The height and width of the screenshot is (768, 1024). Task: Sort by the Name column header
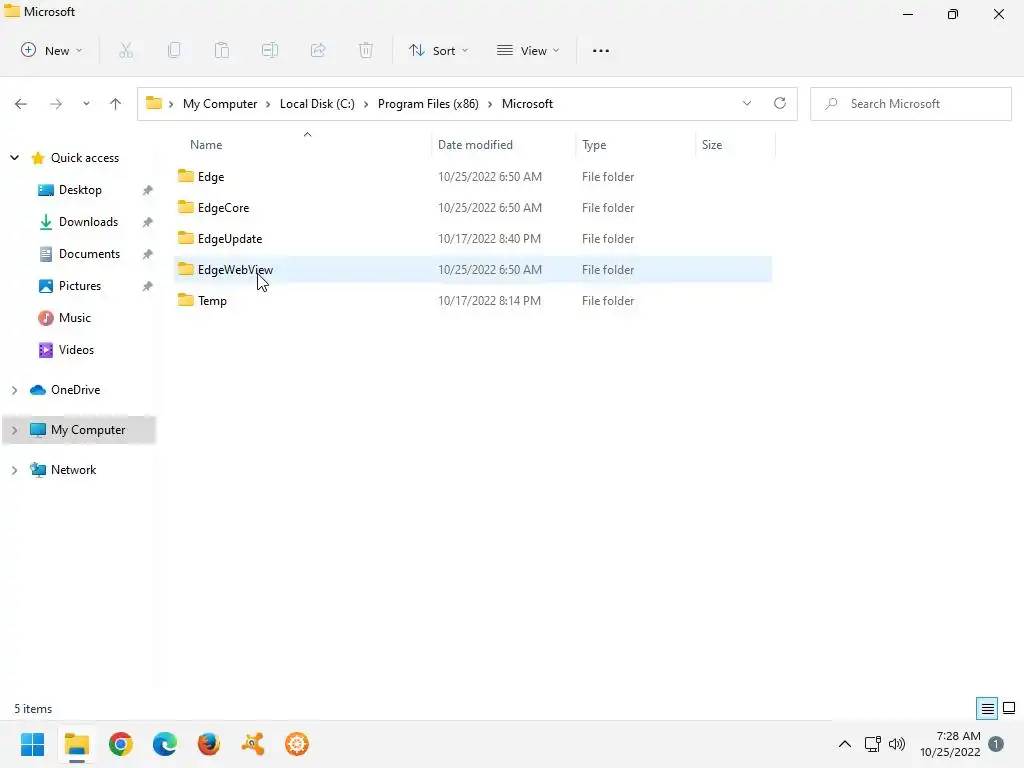click(x=206, y=145)
